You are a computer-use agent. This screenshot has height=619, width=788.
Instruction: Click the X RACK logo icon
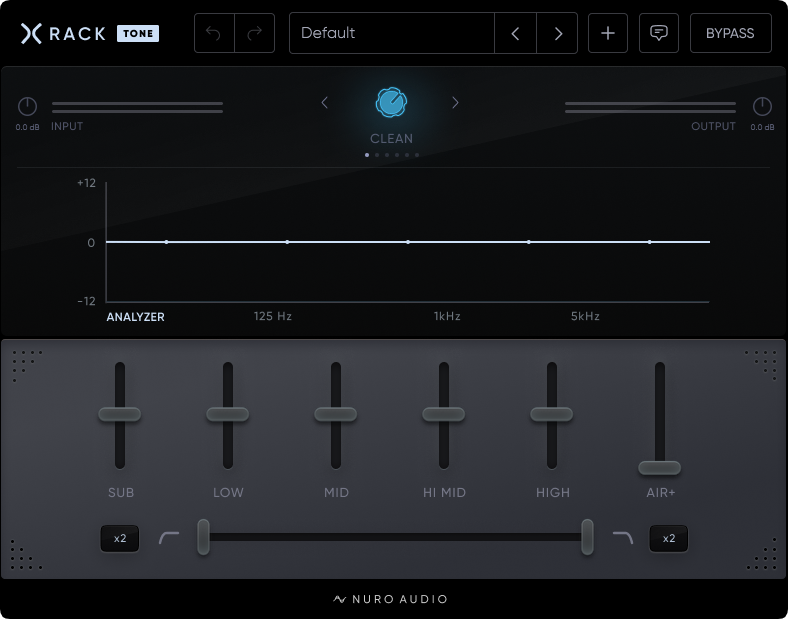[x=31, y=34]
